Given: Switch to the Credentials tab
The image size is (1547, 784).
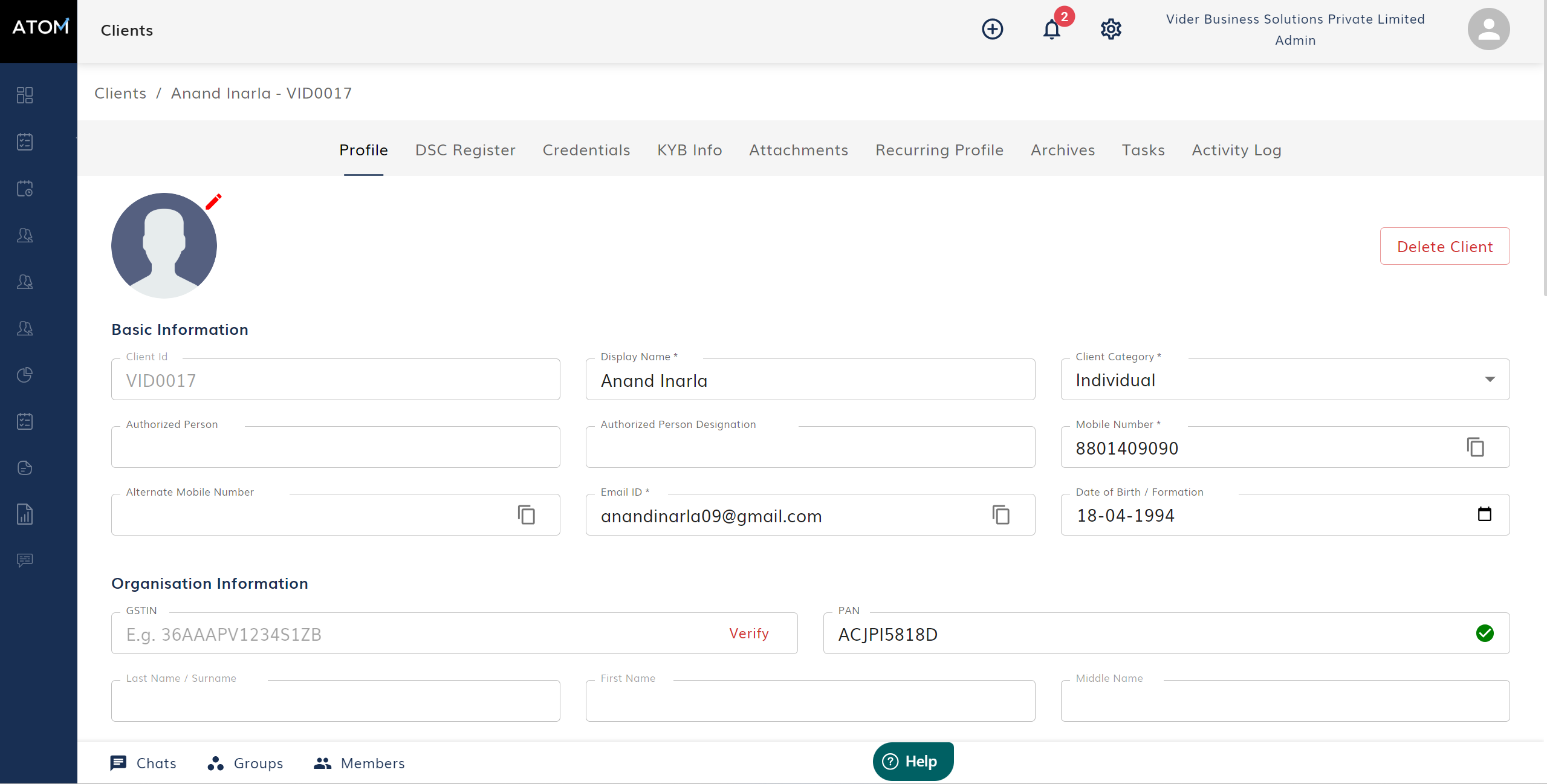Looking at the screenshot, I should 586,150.
